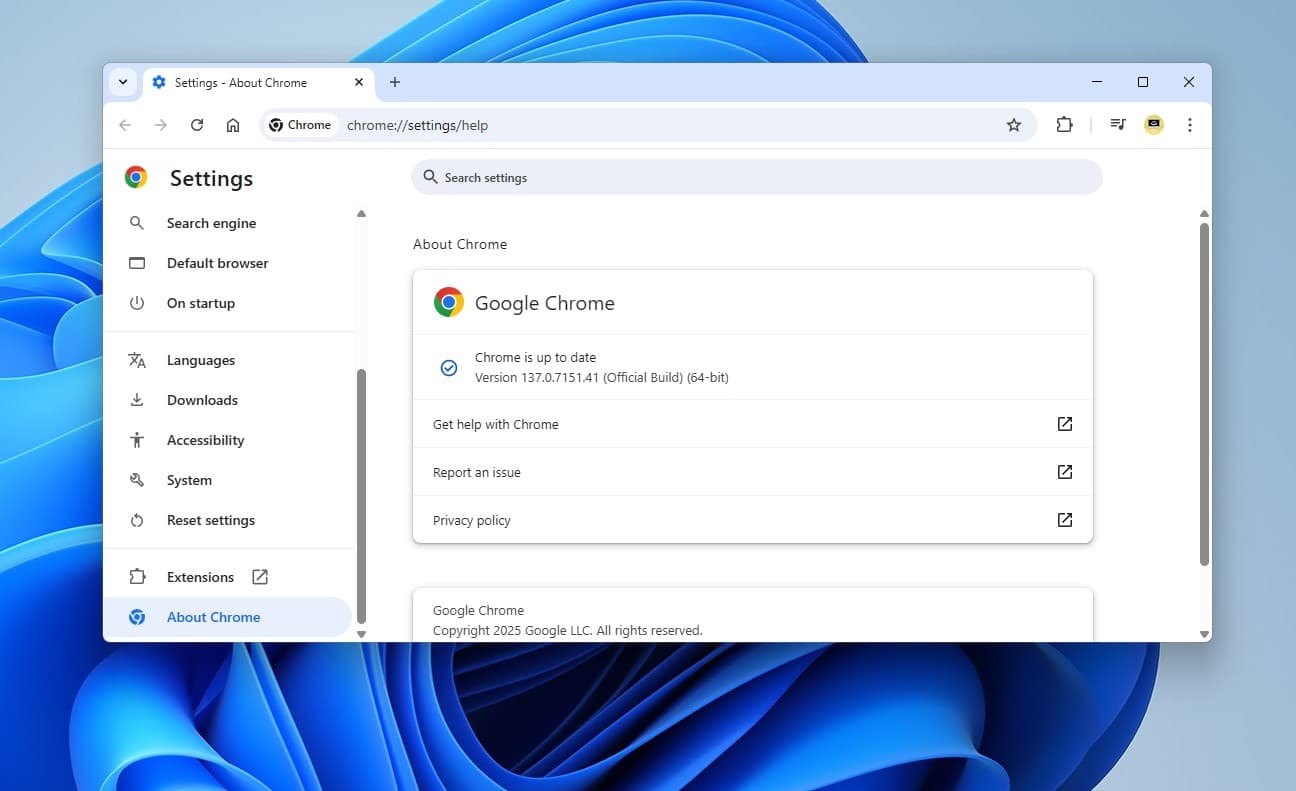Open a new tab with plus button
This screenshot has width=1296, height=791.
(395, 82)
